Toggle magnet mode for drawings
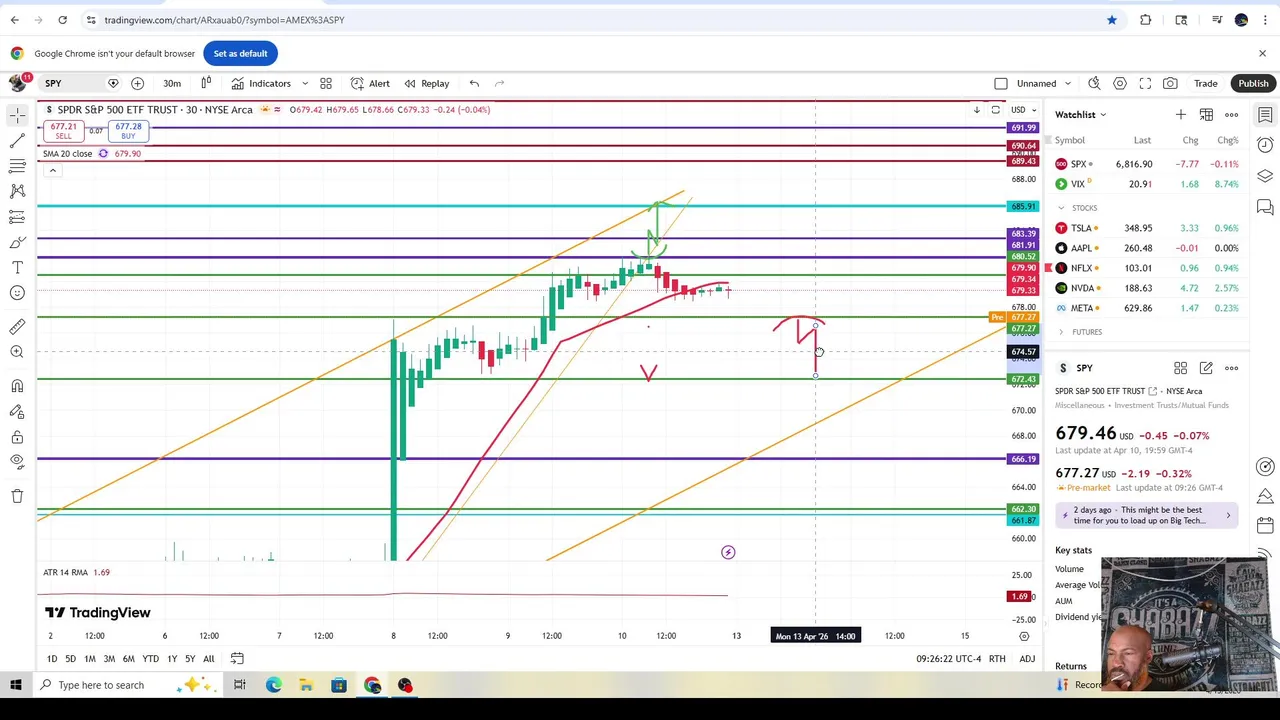 (17, 386)
